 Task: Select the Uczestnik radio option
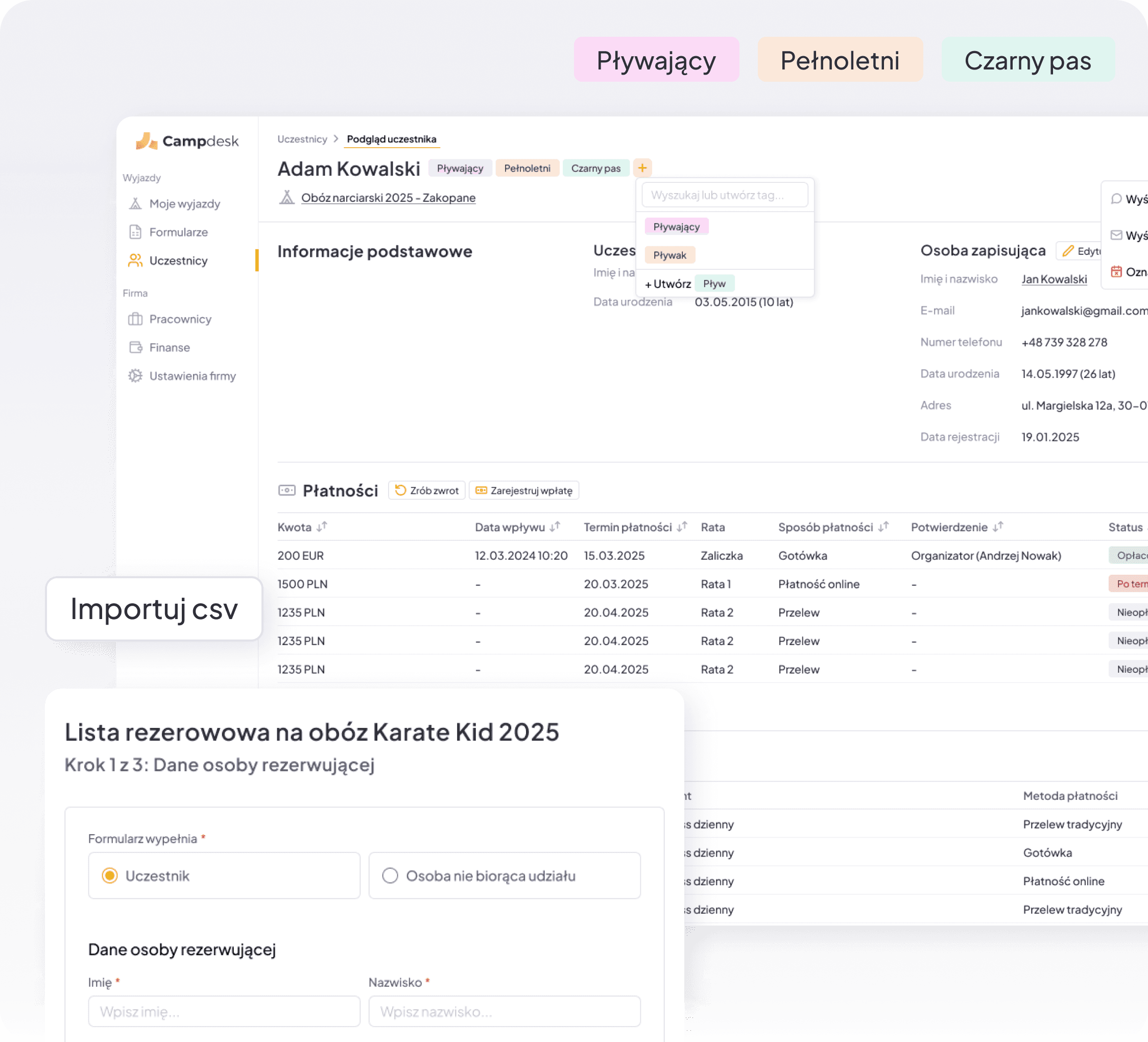click(x=110, y=875)
